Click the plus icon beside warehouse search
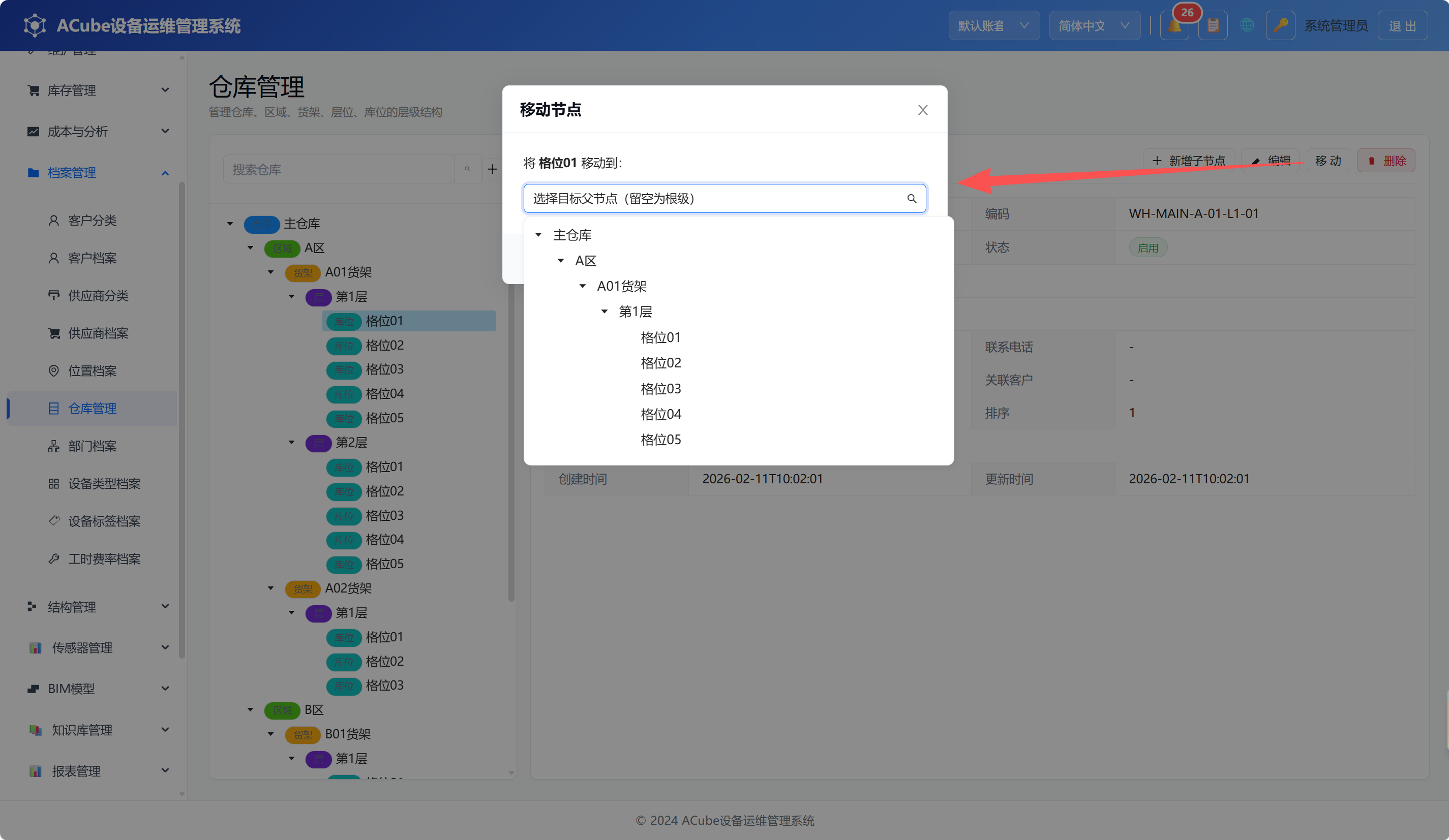The image size is (1449, 840). (x=492, y=170)
